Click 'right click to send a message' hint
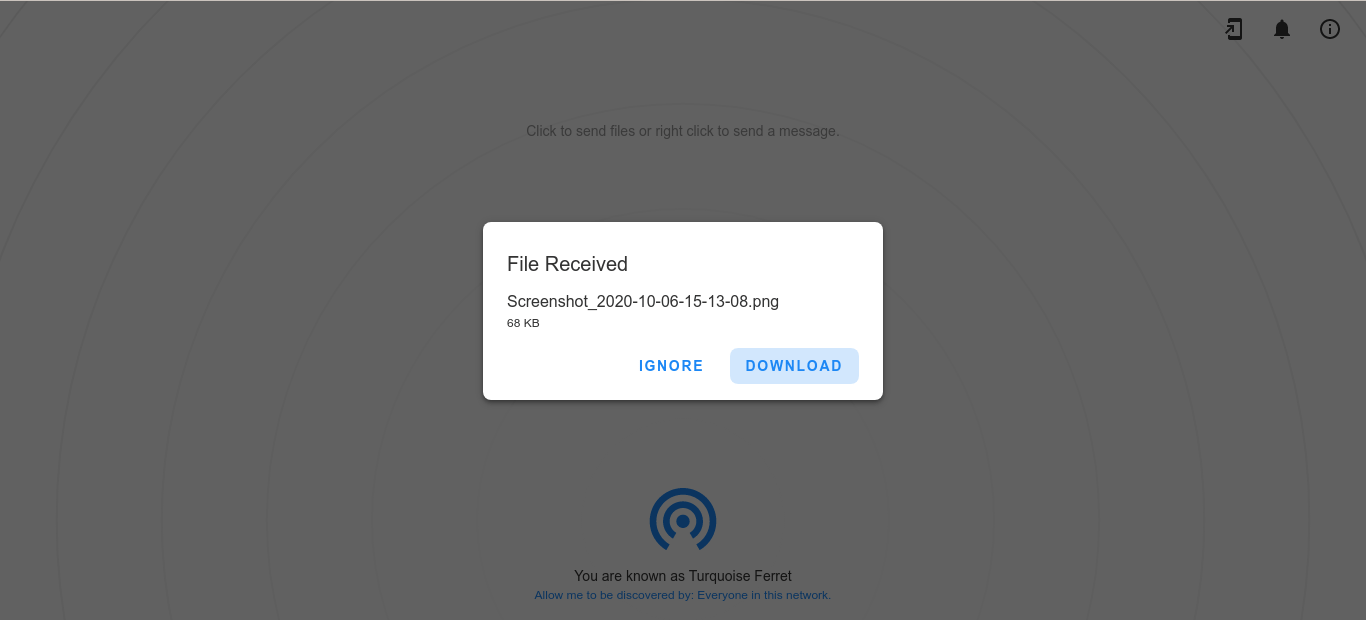Viewport: 1366px width, 620px height. coord(747,131)
